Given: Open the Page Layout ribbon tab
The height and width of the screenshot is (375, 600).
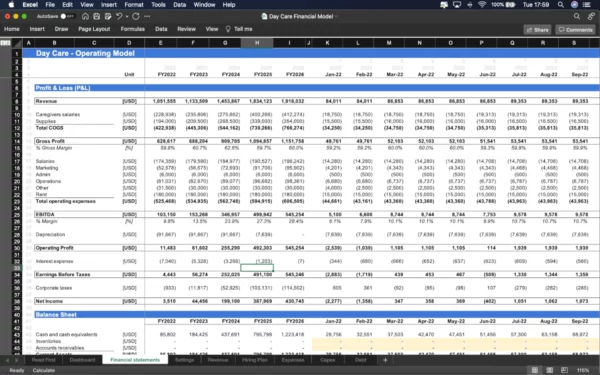Looking at the screenshot, I should 94,29.
